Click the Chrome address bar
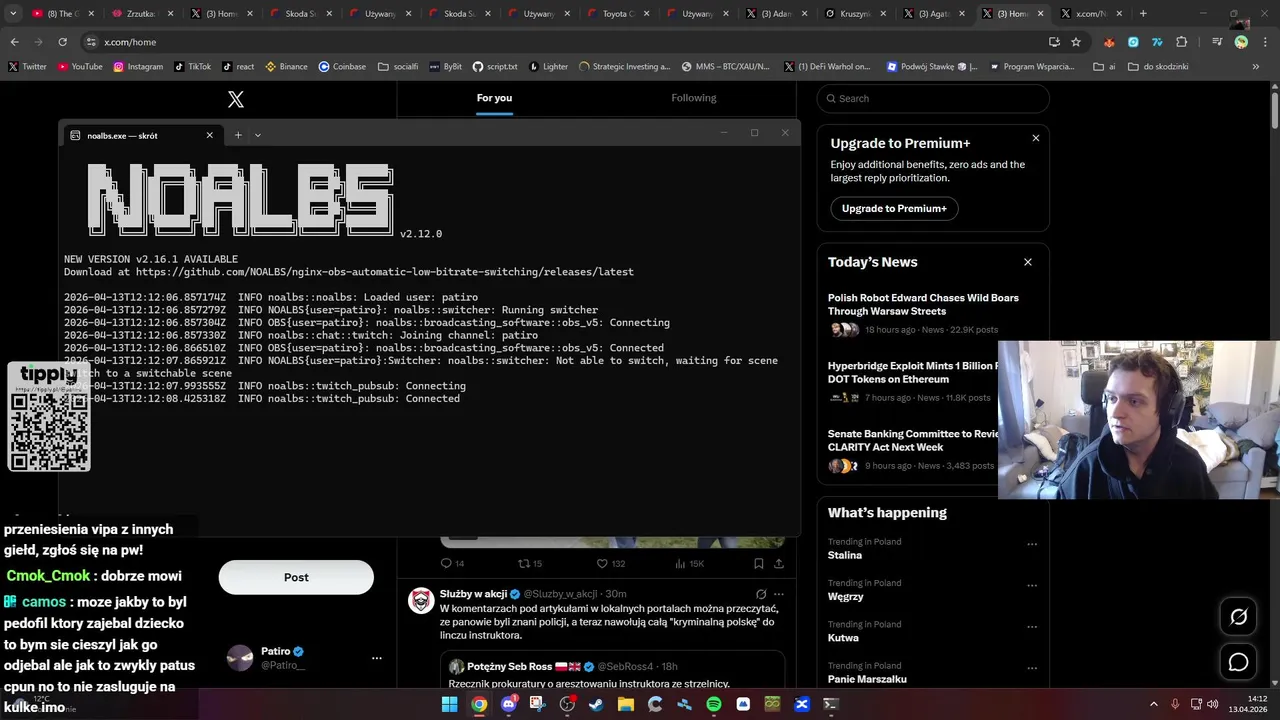Image resolution: width=1280 pixels, height=720 pixels. [570, 42]
